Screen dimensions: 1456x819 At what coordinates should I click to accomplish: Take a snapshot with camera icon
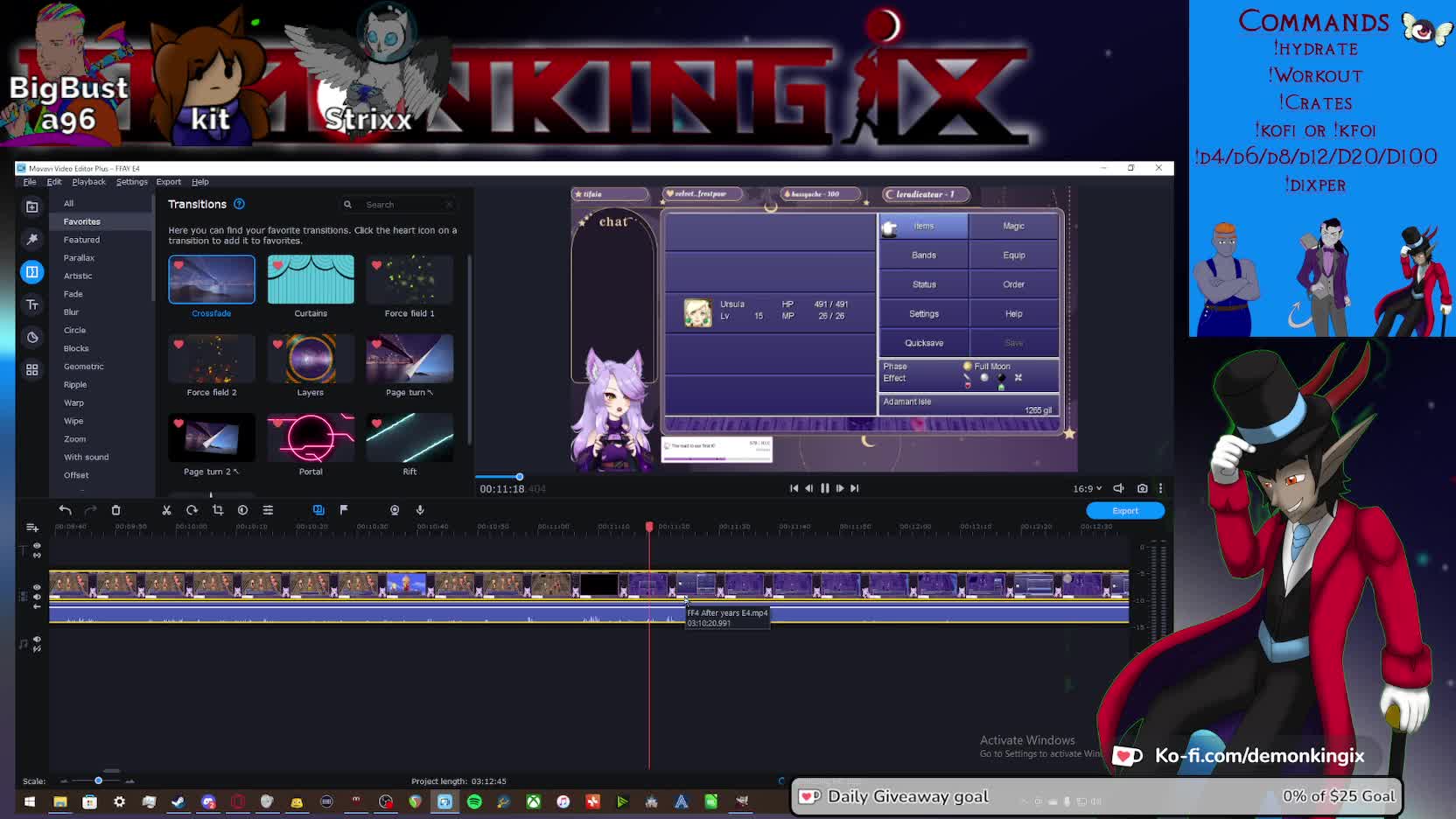[1142, 488]
